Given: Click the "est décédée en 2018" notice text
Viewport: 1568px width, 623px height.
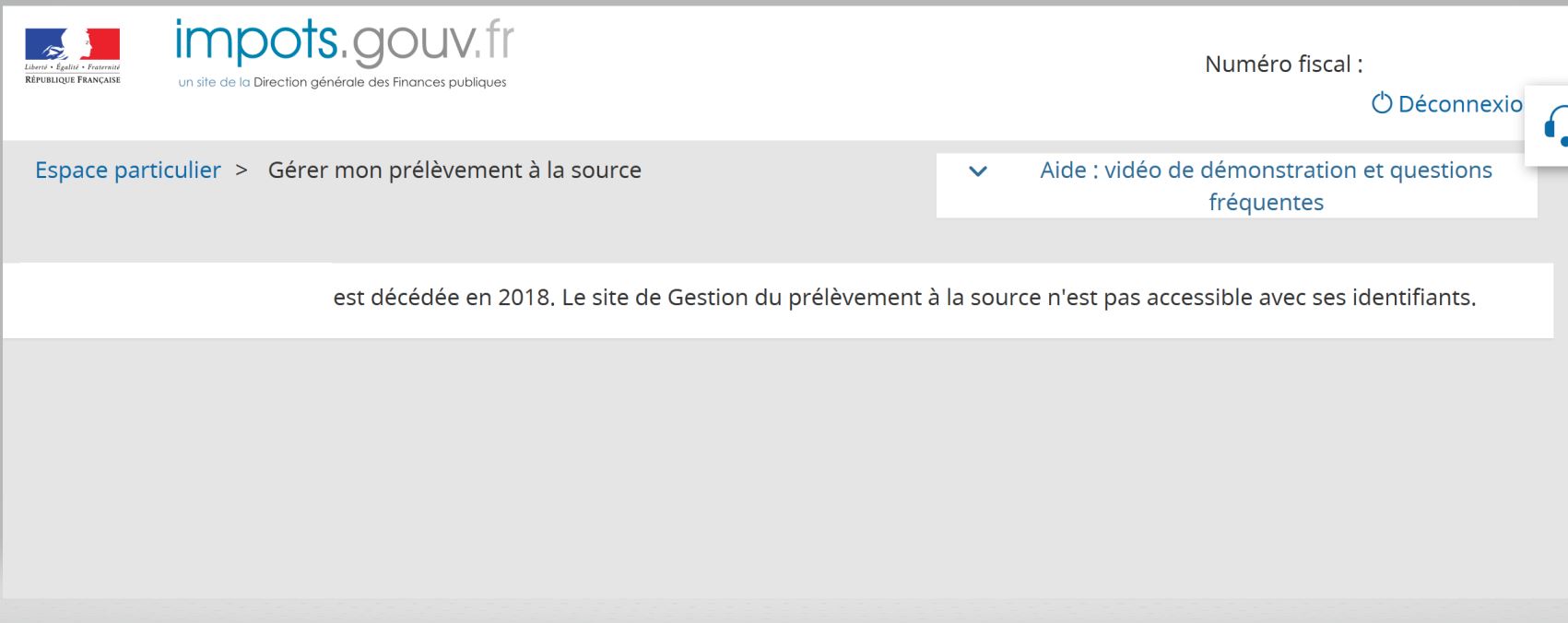Looking at the screenshot, I should click(443, 299).
